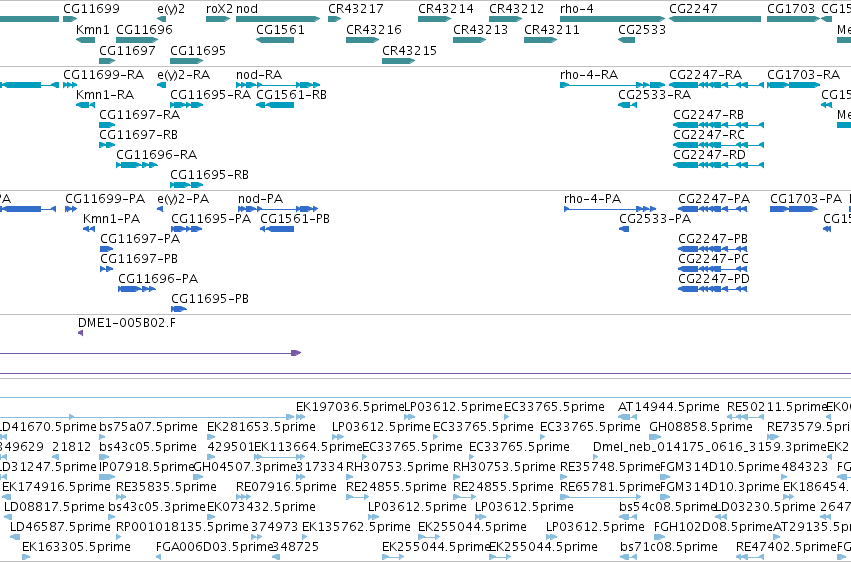The image size is (851, 562).
Task: Select the bs71c08.5prime EST label
Action: click(x=669, y=547)
